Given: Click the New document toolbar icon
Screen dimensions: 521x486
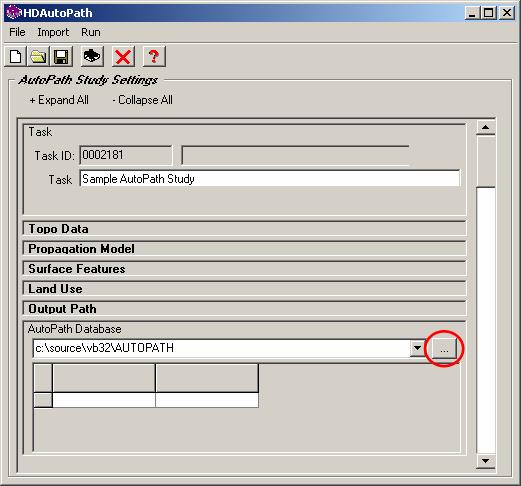Looking at the screenshot, I should (15, 56).
